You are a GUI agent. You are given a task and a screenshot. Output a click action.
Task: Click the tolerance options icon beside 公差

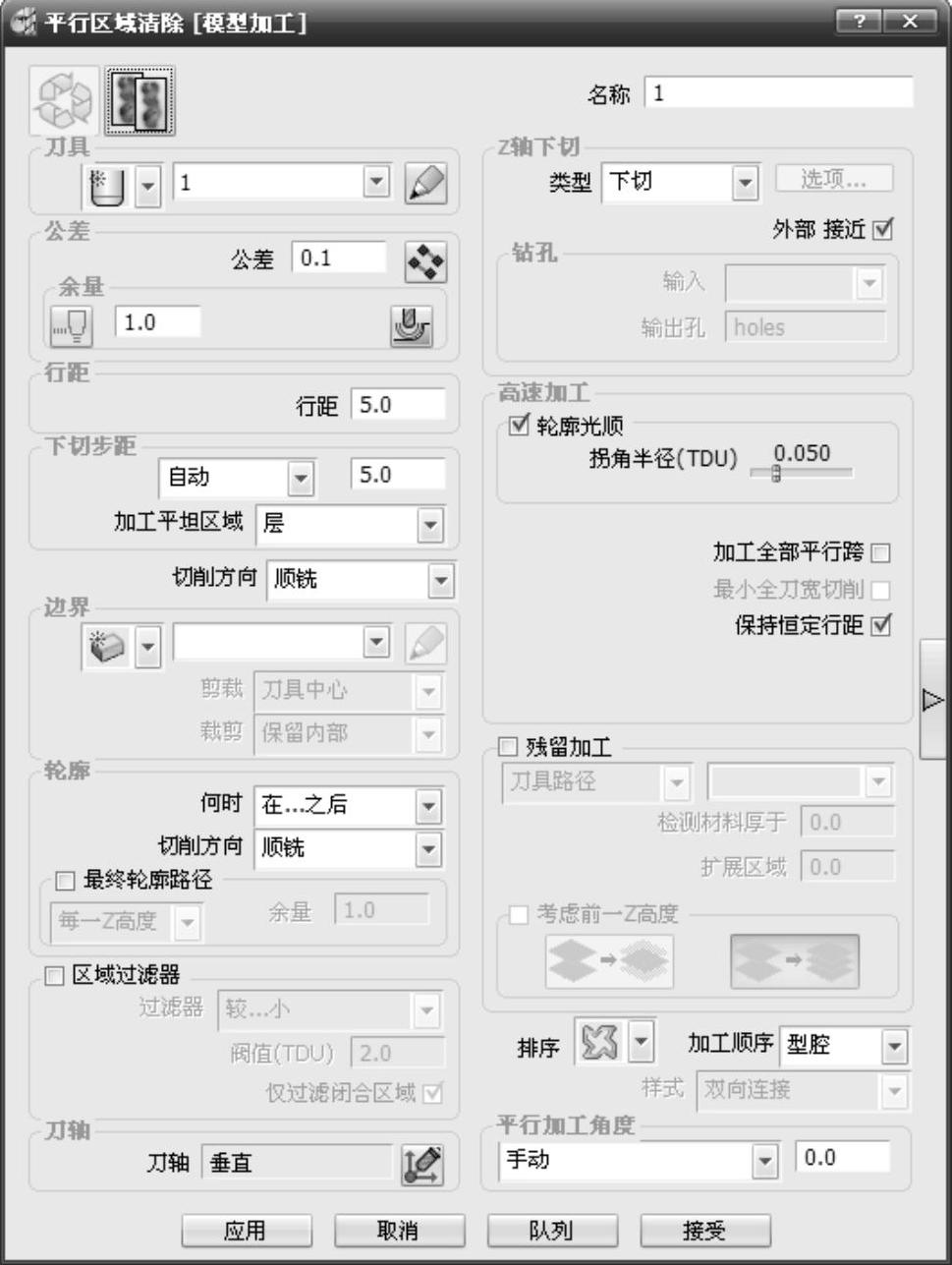click(425, 260)
